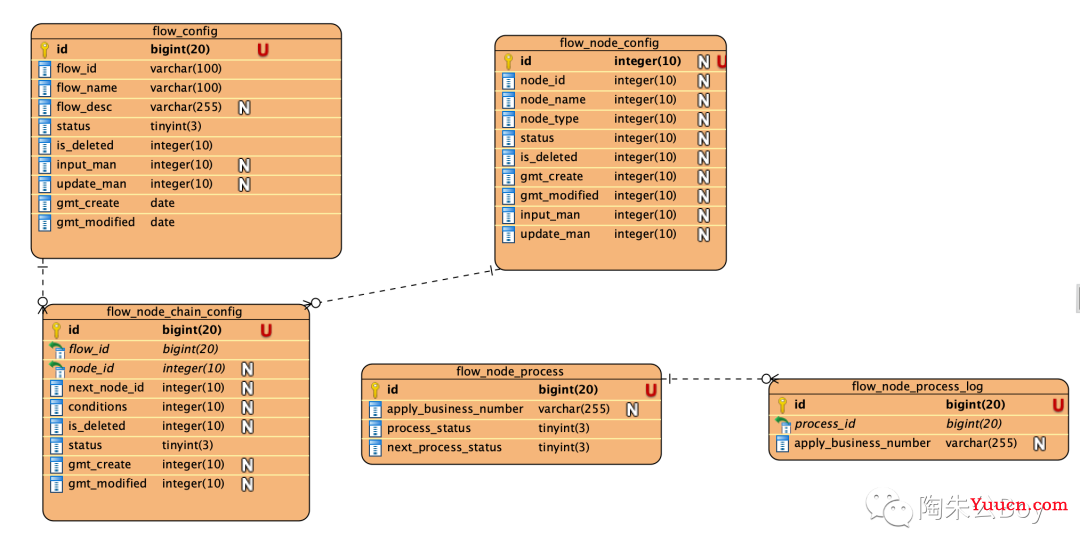Click column icon of flow_node_process_log apply_business_number
This screenshot has height=559, width=1080.
782,443
